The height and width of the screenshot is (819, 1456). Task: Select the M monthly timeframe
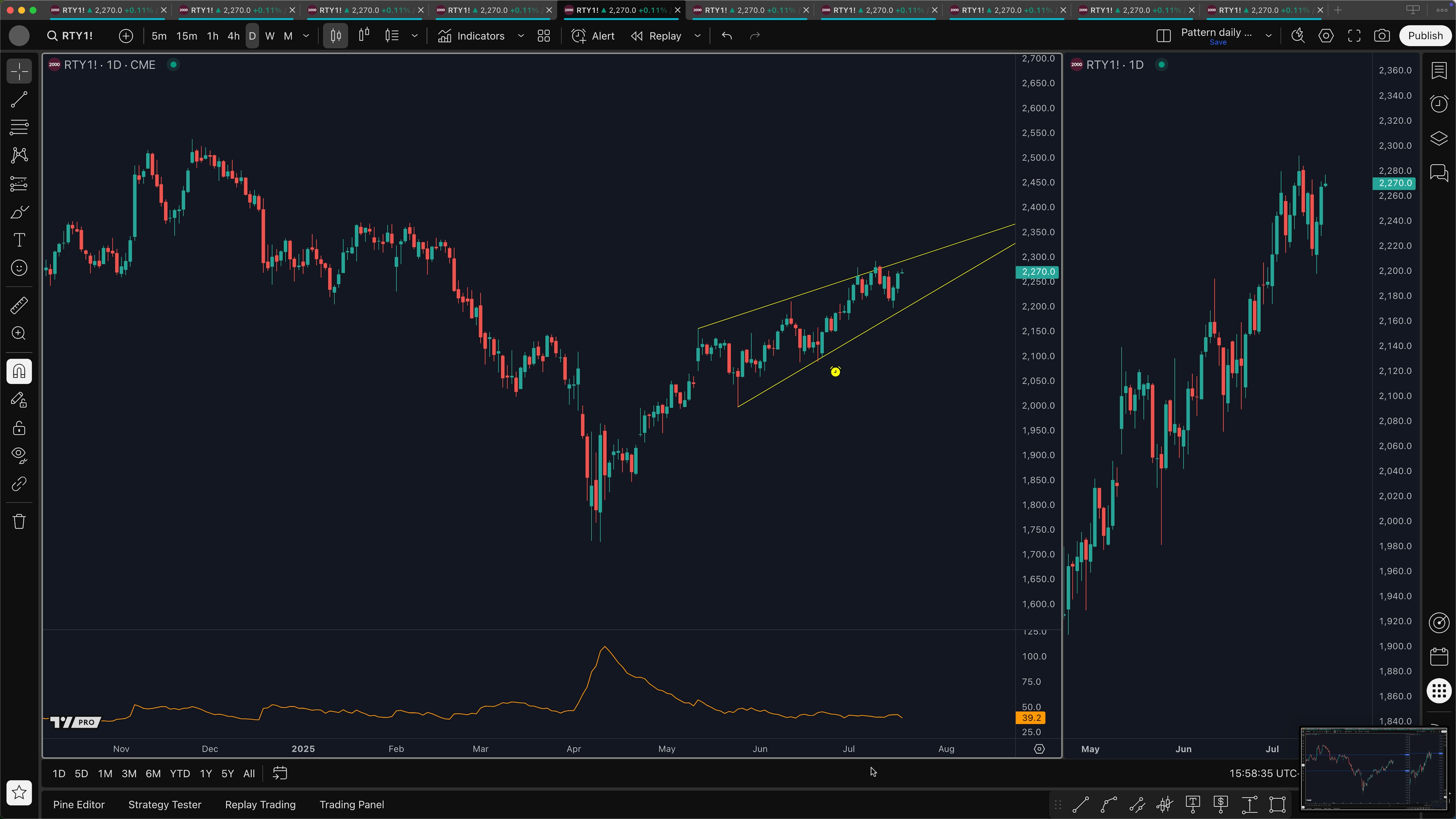288,36
